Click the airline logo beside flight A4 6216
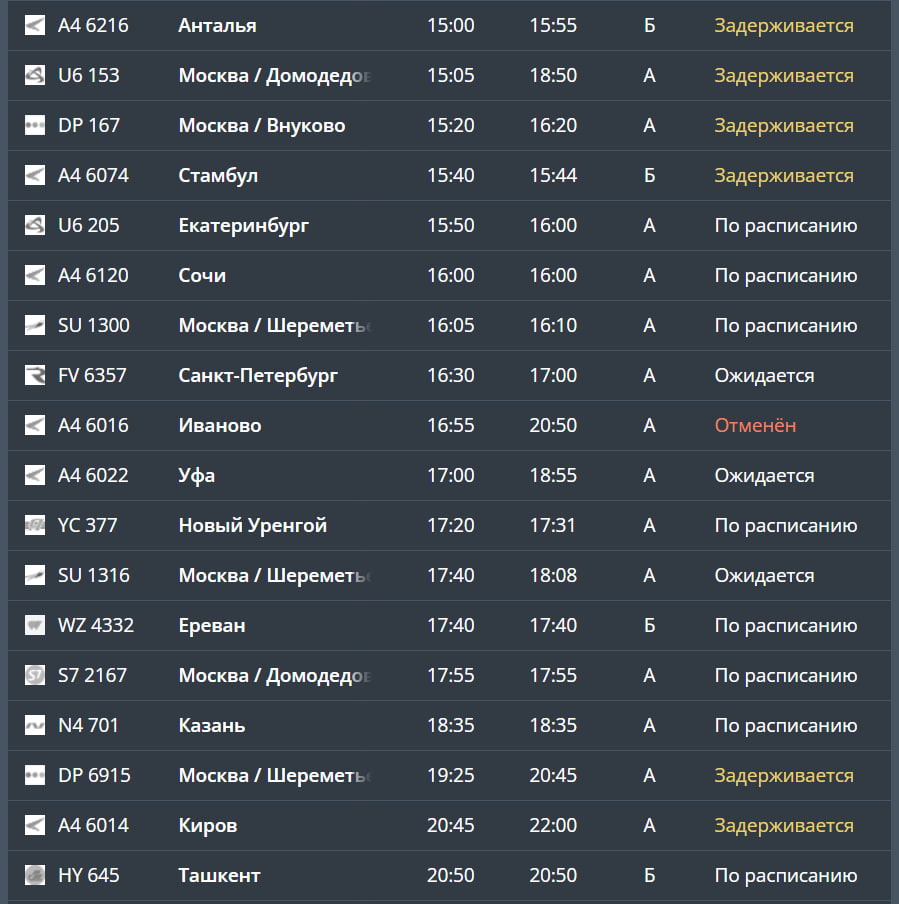Image resolution: width=899 pixels, height=904 pixels. (35, 25)
